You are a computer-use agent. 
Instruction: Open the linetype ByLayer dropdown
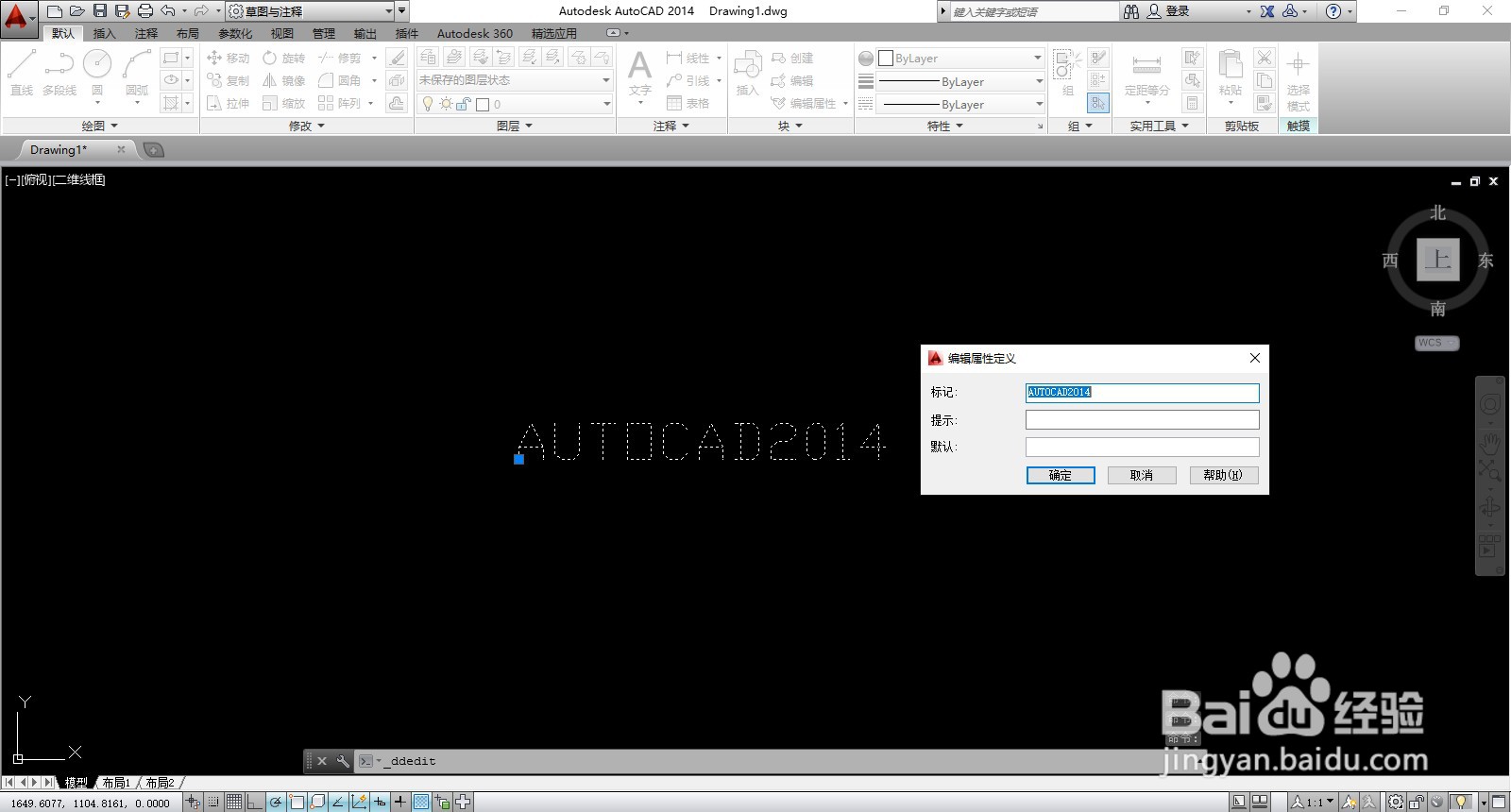(x=960, y=104)
